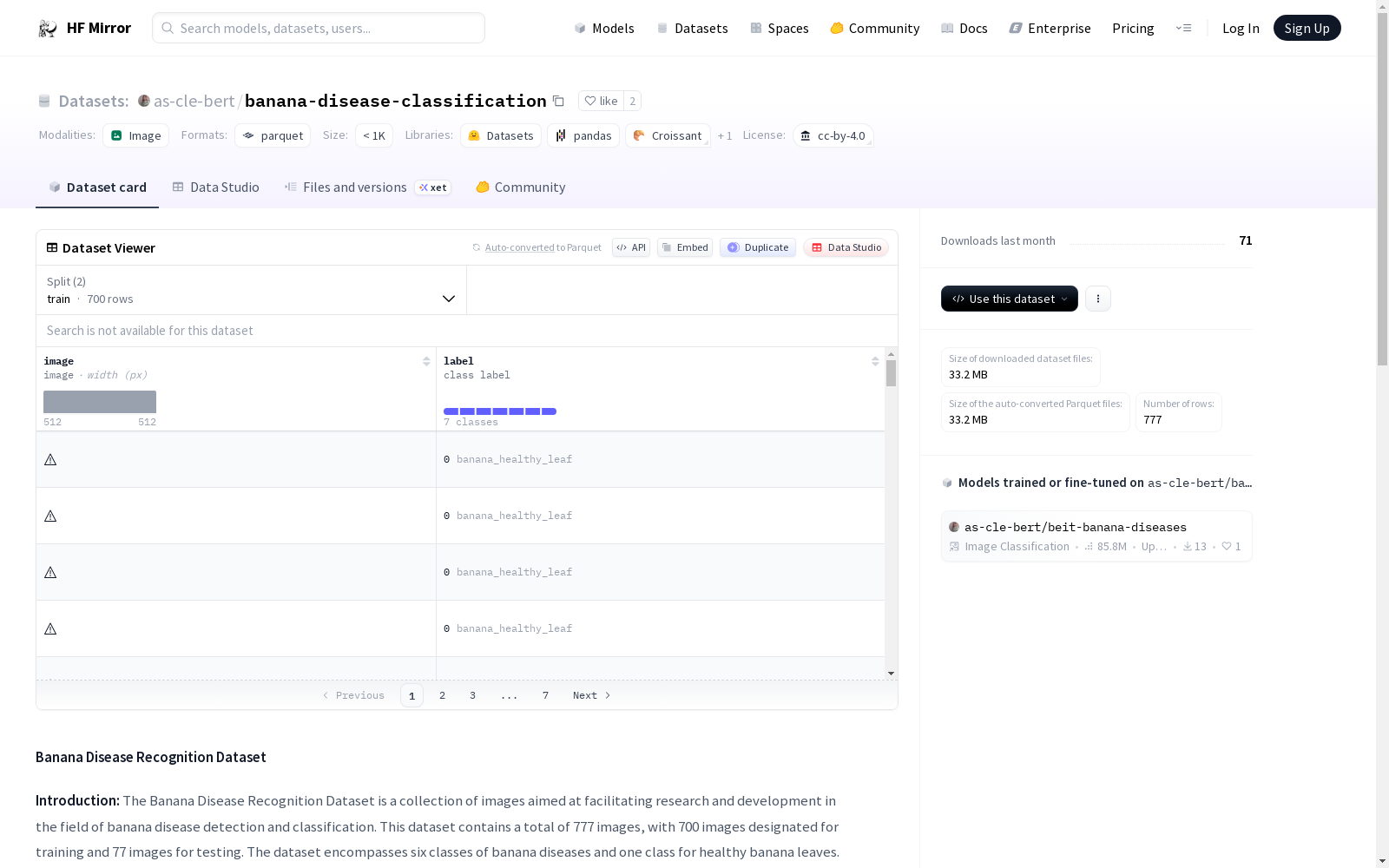Expand the Split train dropdown
1389x868 pixels.
click(252, 290)
